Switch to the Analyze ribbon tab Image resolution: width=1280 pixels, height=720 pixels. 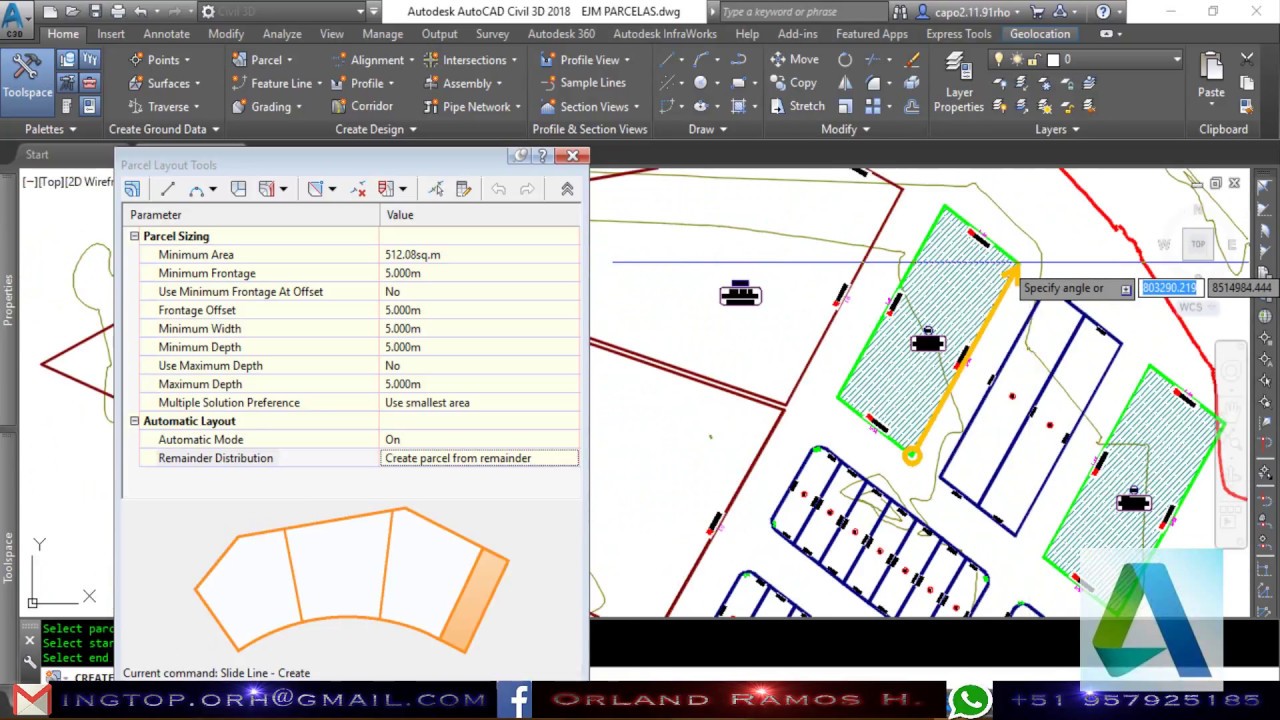282,34
